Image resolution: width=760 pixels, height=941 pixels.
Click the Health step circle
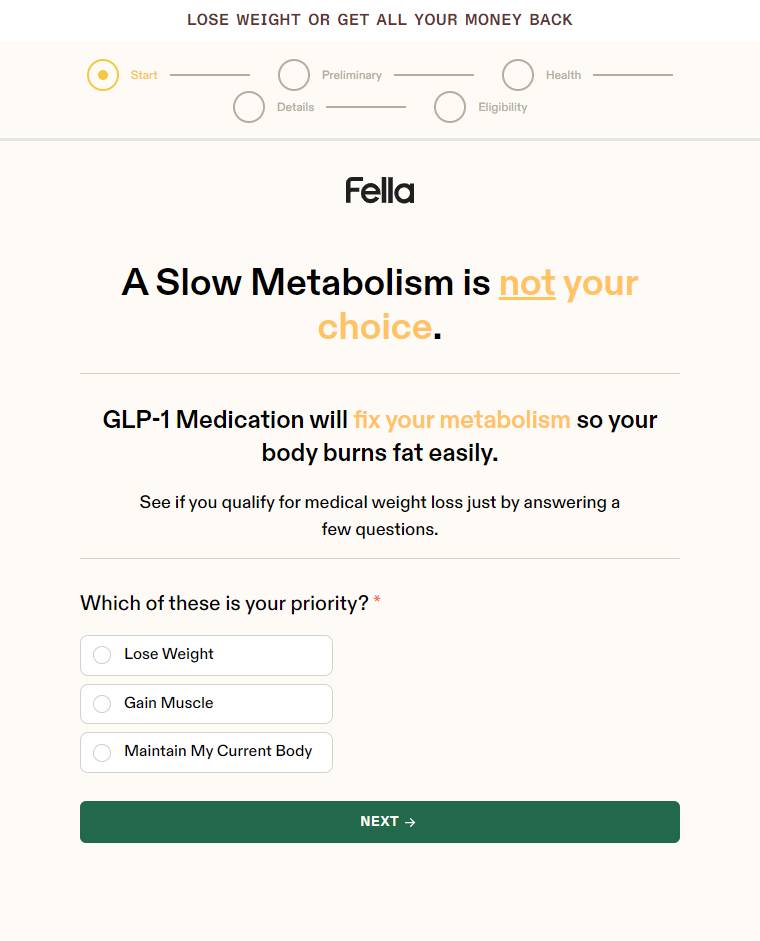click(x=518, y=75)
